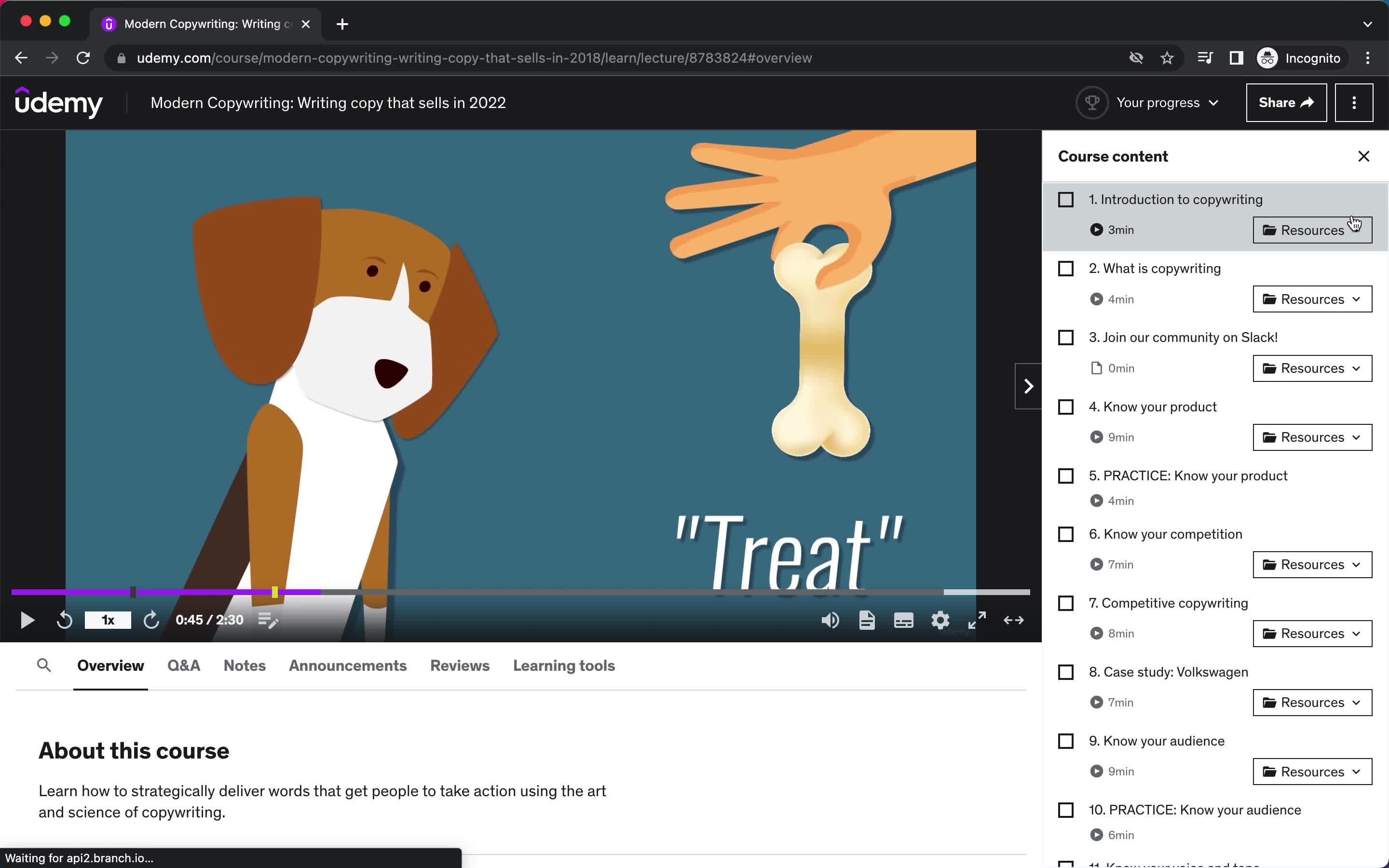Click the transcript/notes icon
This screenshot has width=1389, height=868.
[866, 620]
